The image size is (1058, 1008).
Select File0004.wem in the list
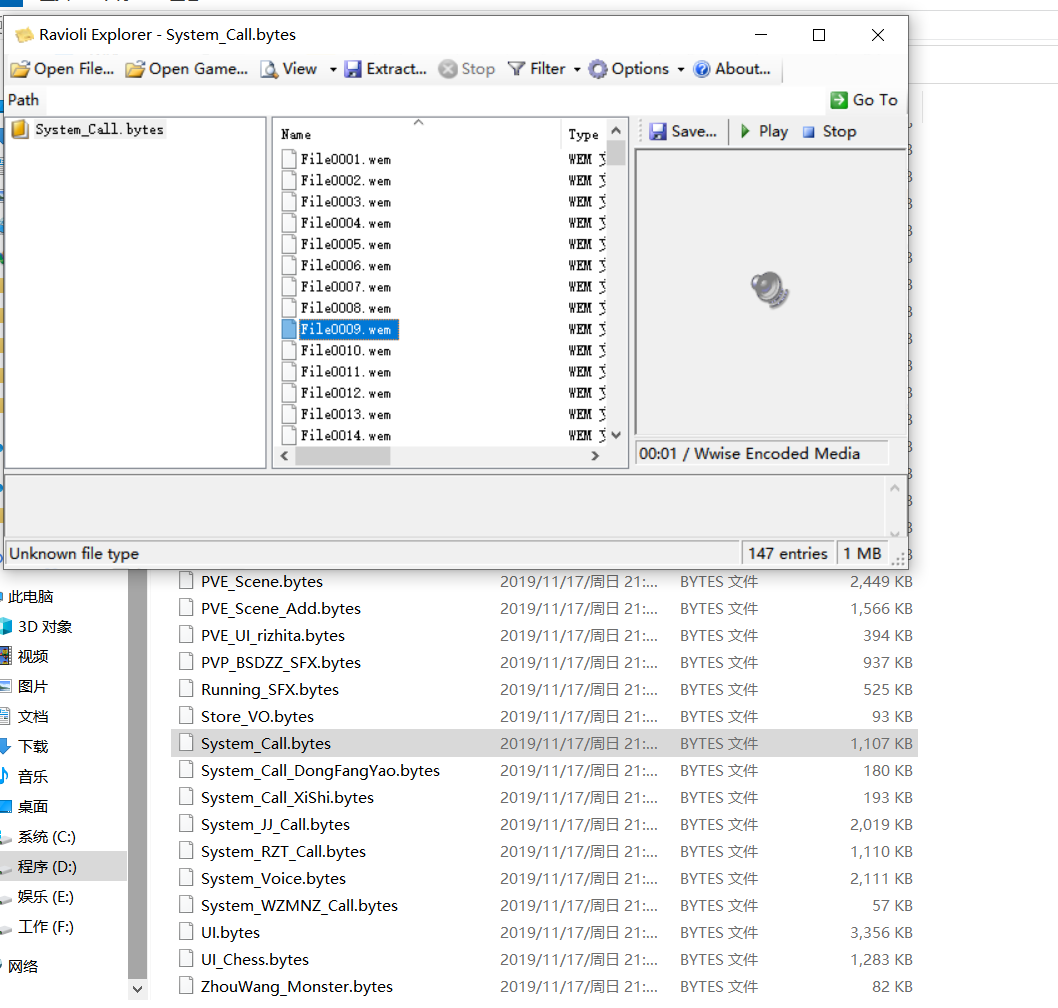(x=337, y=223)
